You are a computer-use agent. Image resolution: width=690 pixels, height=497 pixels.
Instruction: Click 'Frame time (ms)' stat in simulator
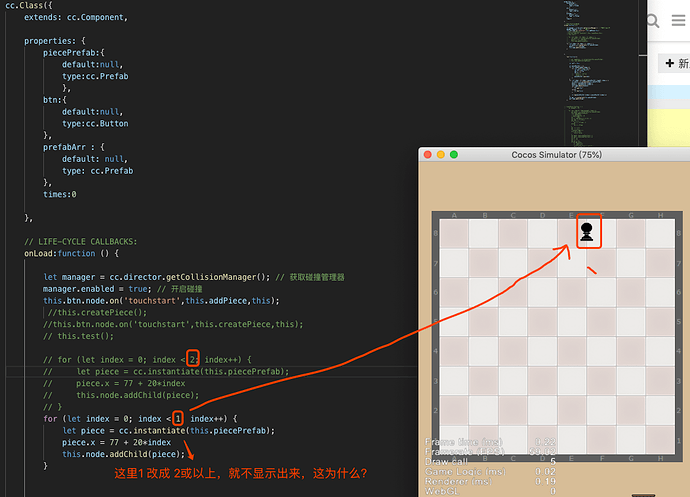point(463,442)
